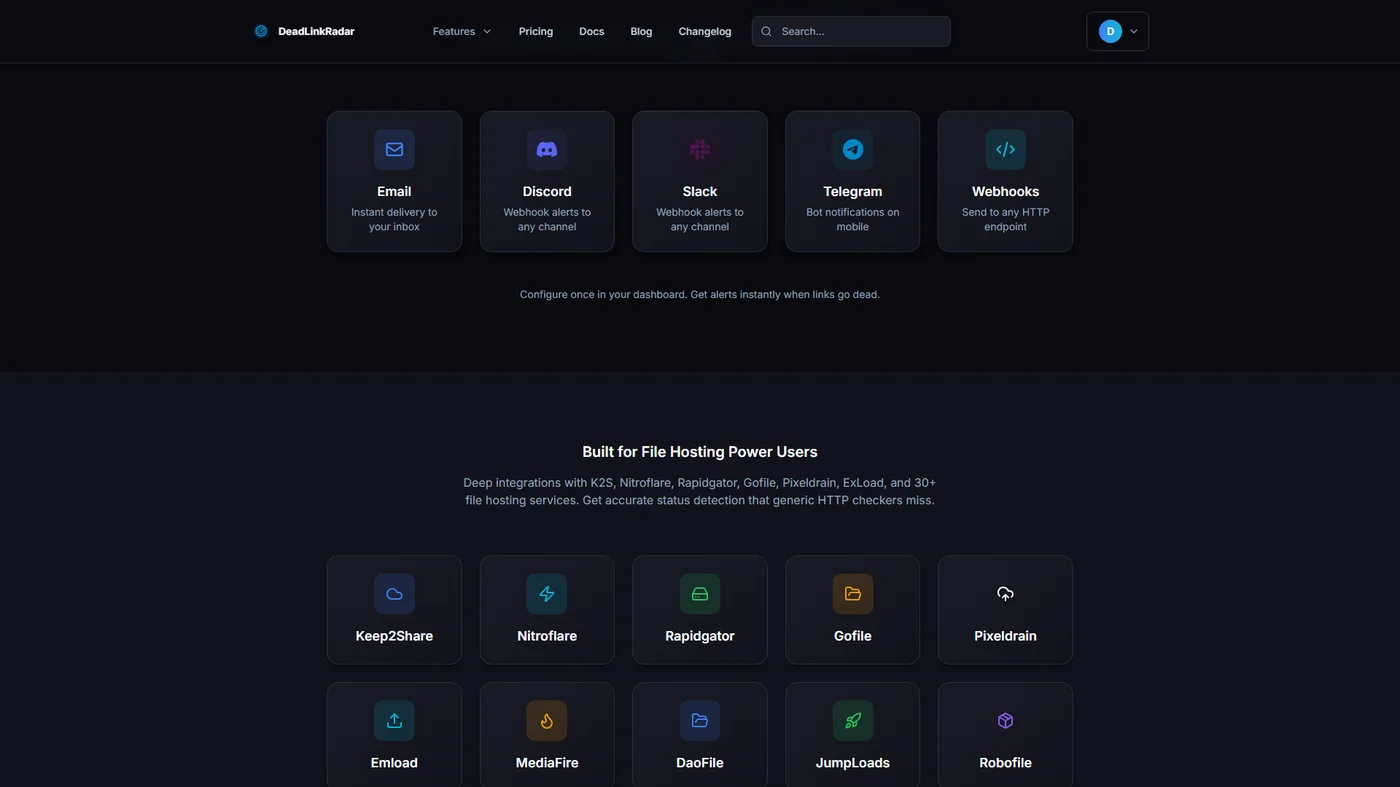Viewport: 1400px width, 787px height.
Task: Click the Email envelope icon
Action: (394, 149)
